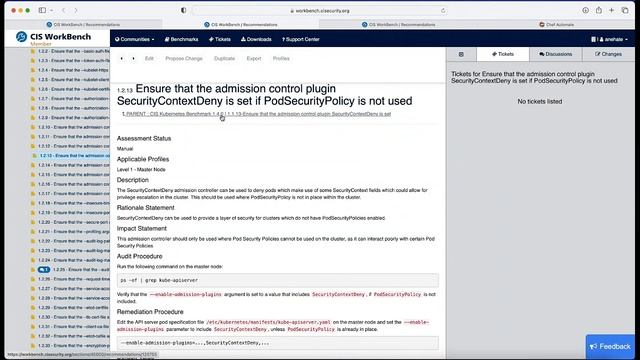Reload the page with the refresh icon
This screenshot has height=360, width=640.
pos(443,11)
